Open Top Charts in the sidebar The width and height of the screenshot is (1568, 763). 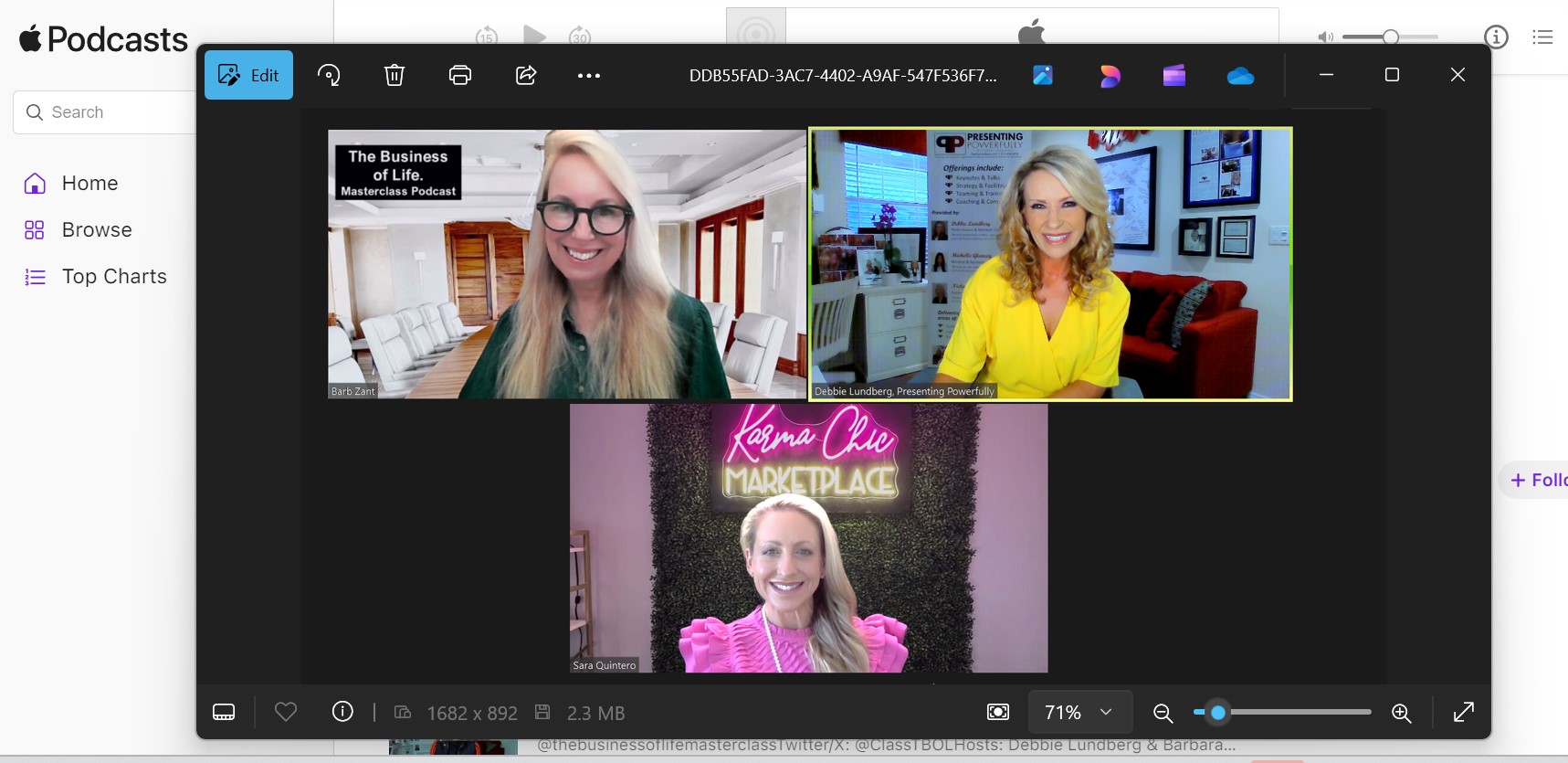click(114, 277)
